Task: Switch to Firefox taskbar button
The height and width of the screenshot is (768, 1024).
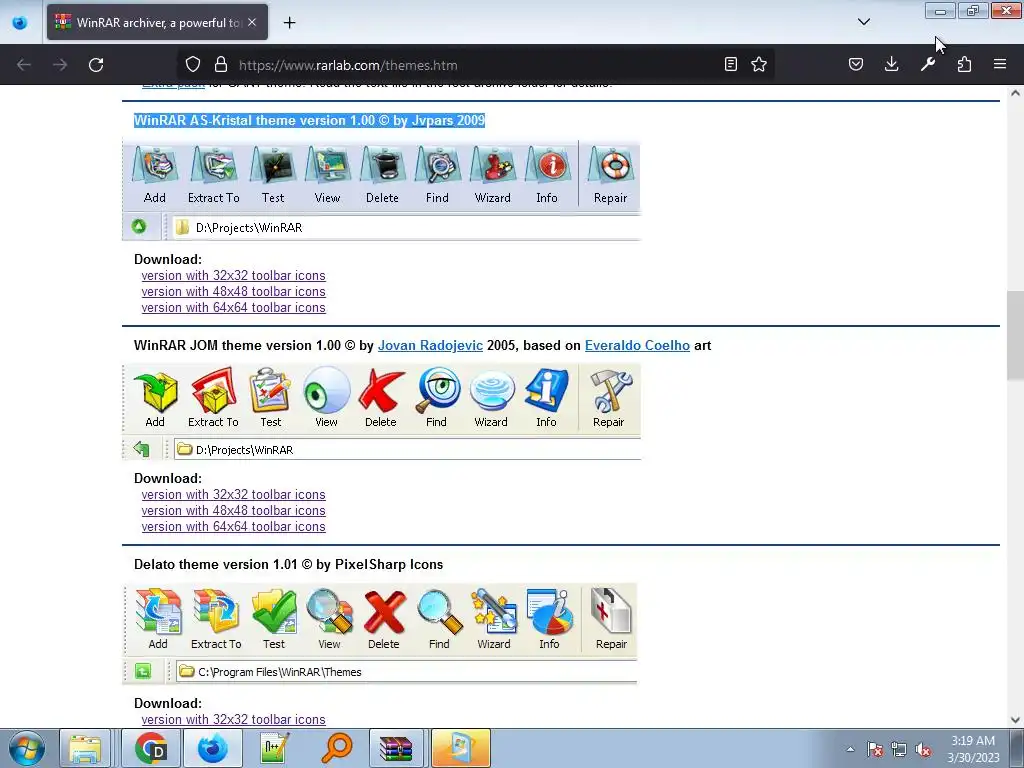Action: 213,748
